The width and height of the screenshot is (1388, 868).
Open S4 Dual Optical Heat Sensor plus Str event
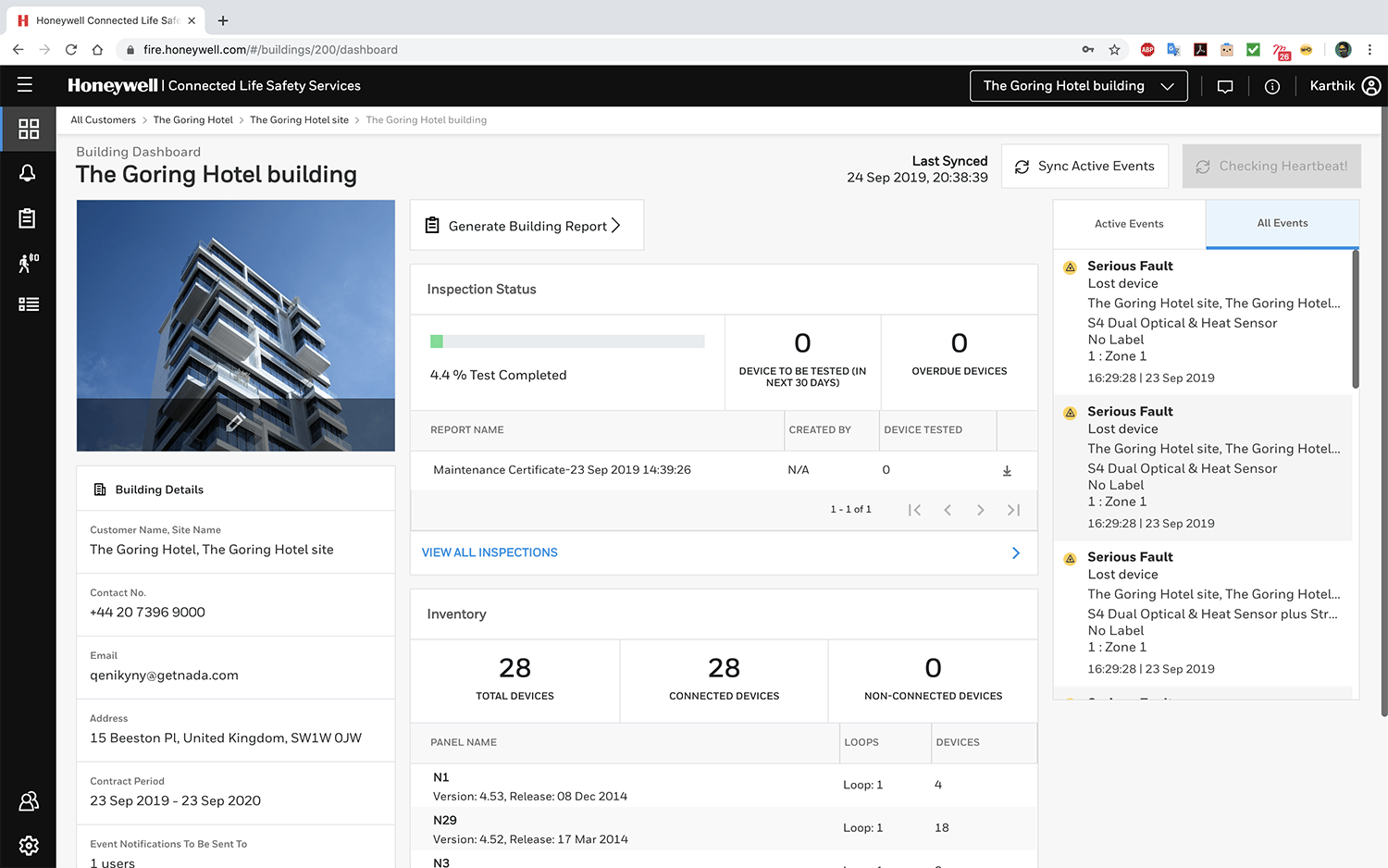(1203, 613)
